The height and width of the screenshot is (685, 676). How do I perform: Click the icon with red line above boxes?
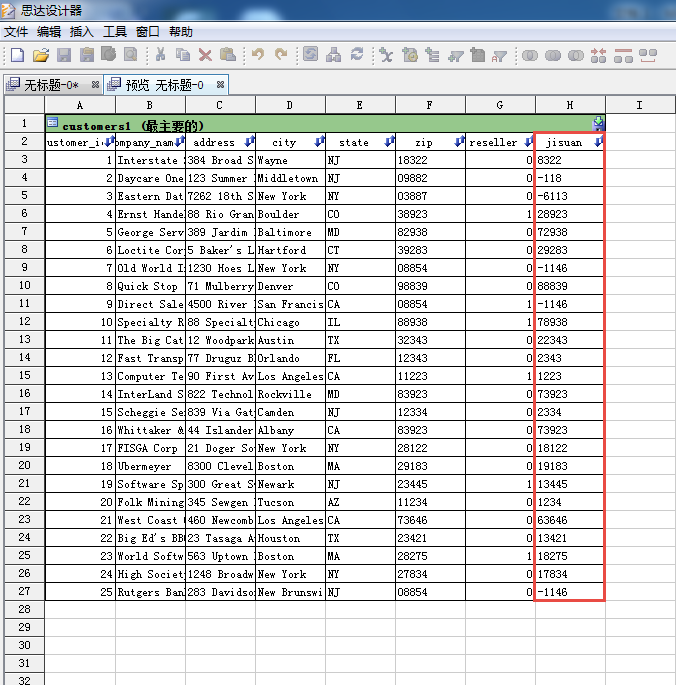(x=624, y=55)
